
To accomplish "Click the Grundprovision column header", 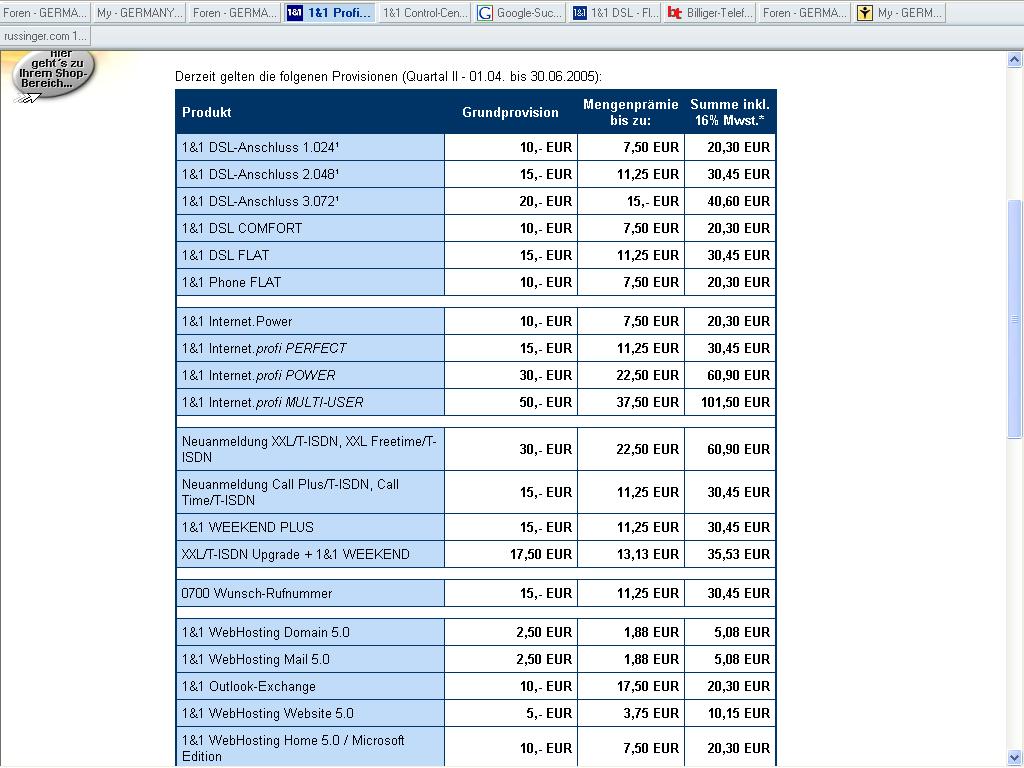I will point(510,112).
